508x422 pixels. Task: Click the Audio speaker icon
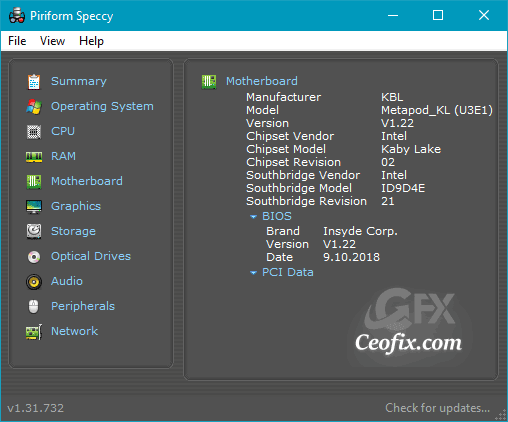[34, 282]
